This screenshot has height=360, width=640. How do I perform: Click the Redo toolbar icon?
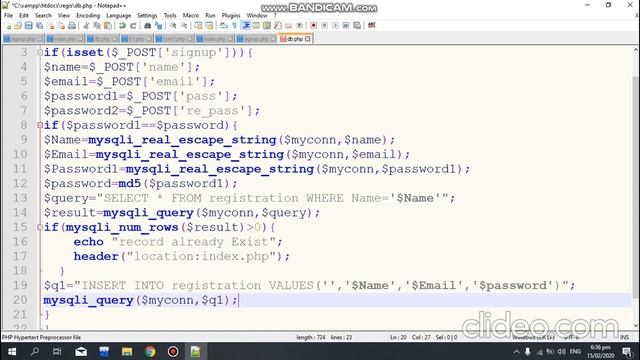click(133, 25)
